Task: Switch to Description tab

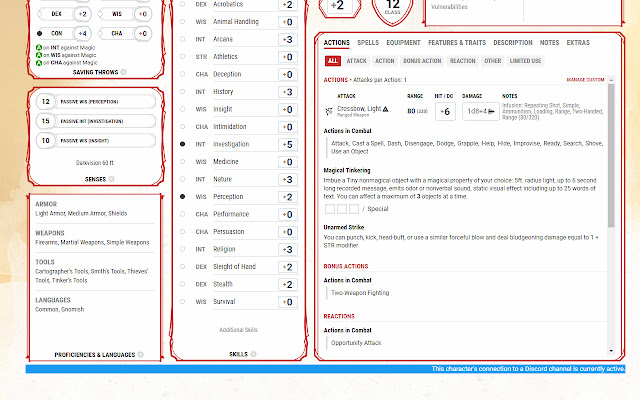Action: [x=513, y=42]
